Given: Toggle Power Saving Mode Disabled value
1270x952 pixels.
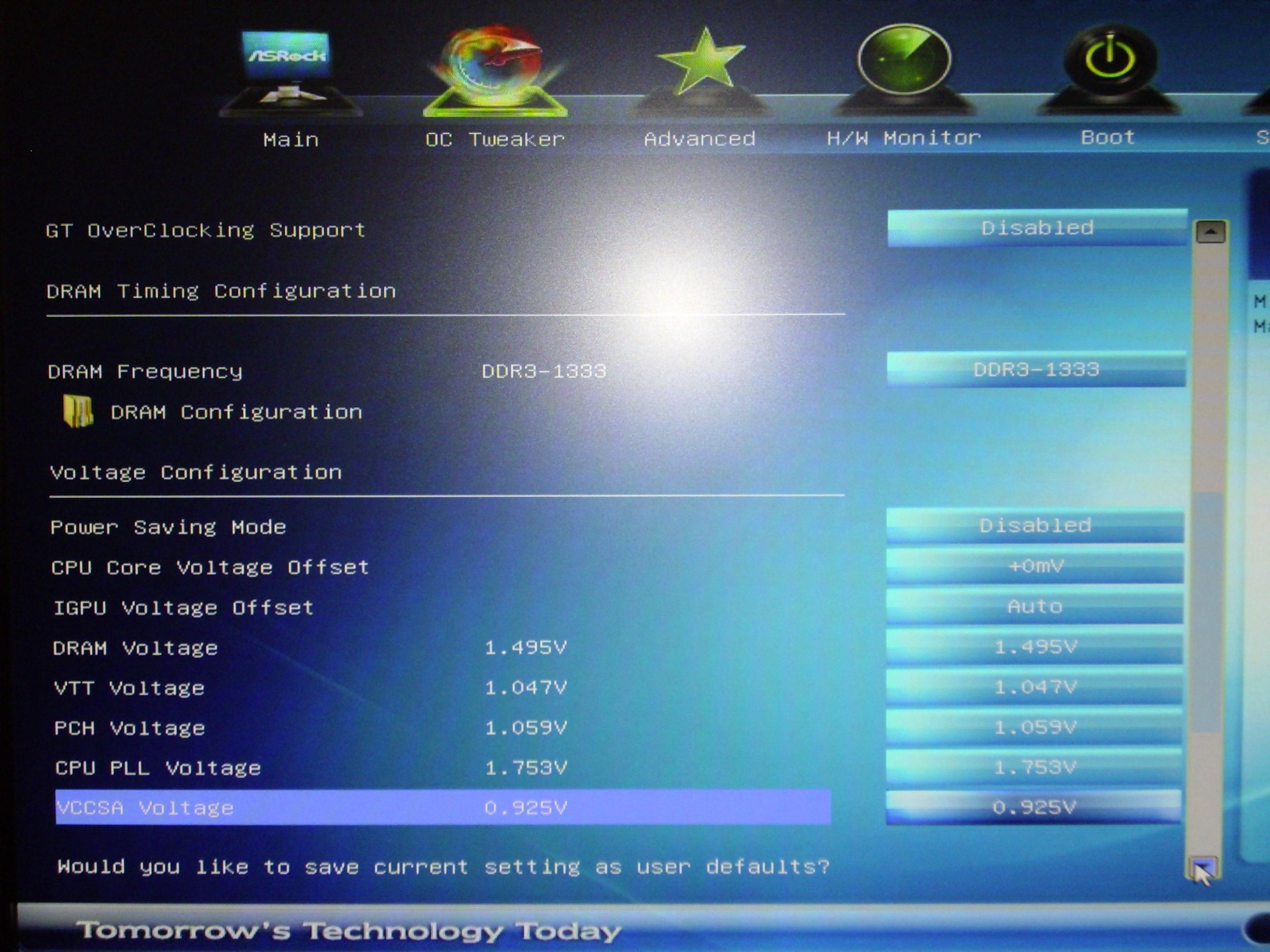Looking at the screenshot, I should point(1034,526).
